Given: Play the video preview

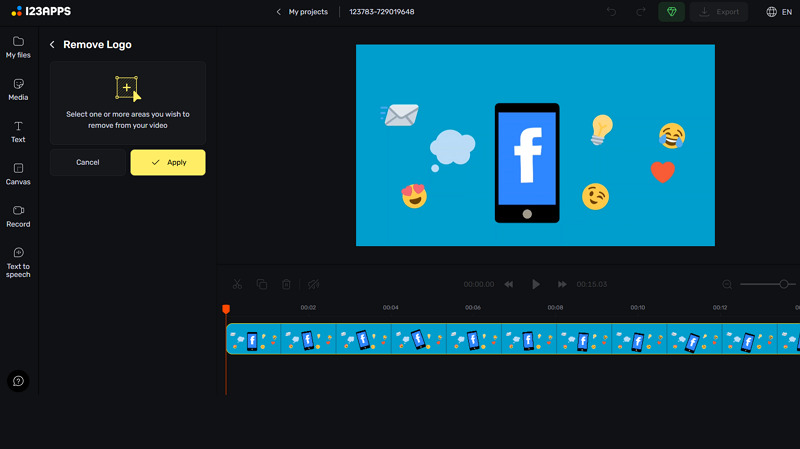Looking at the screenshot, I should 535,284.
